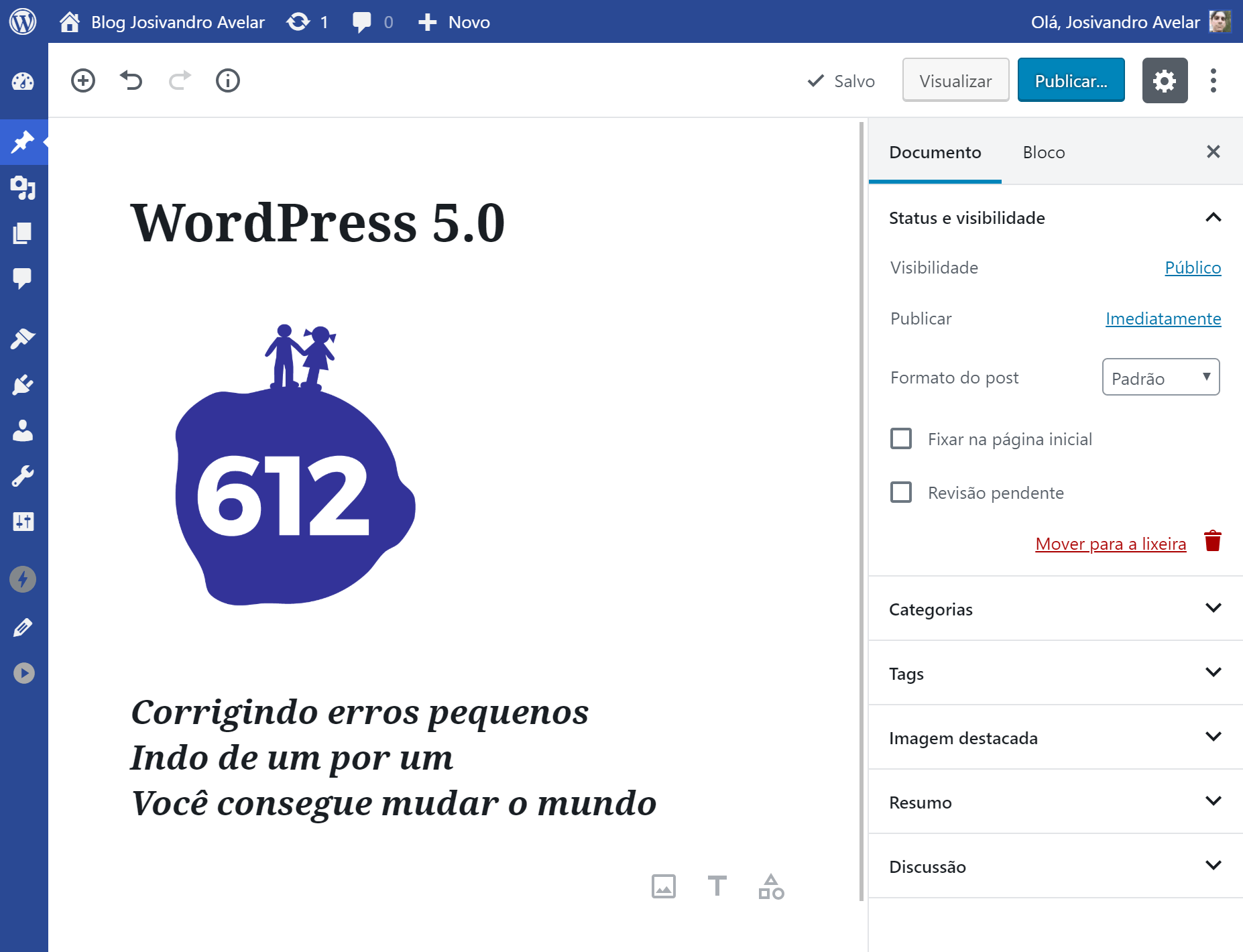
Task: Click the Corrigindo erros pequenos text
Action: coord(360,712)
